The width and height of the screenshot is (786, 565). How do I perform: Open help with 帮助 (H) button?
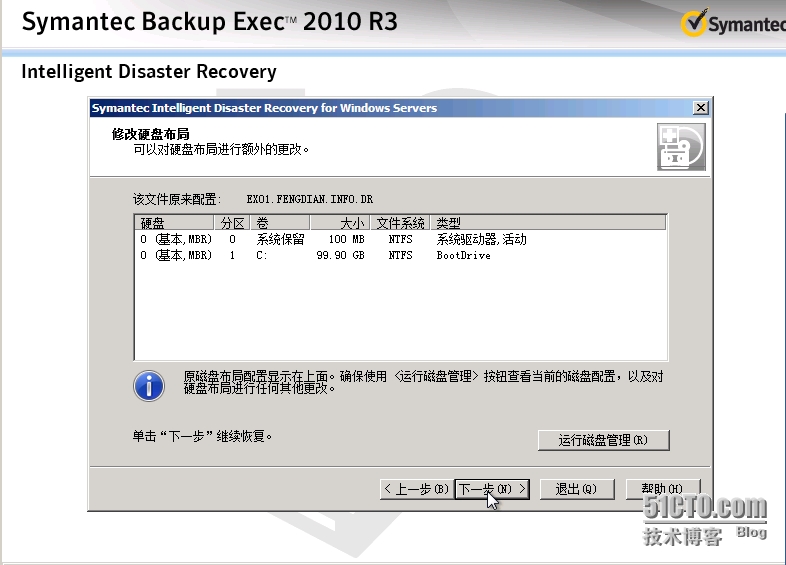[663, 489]
